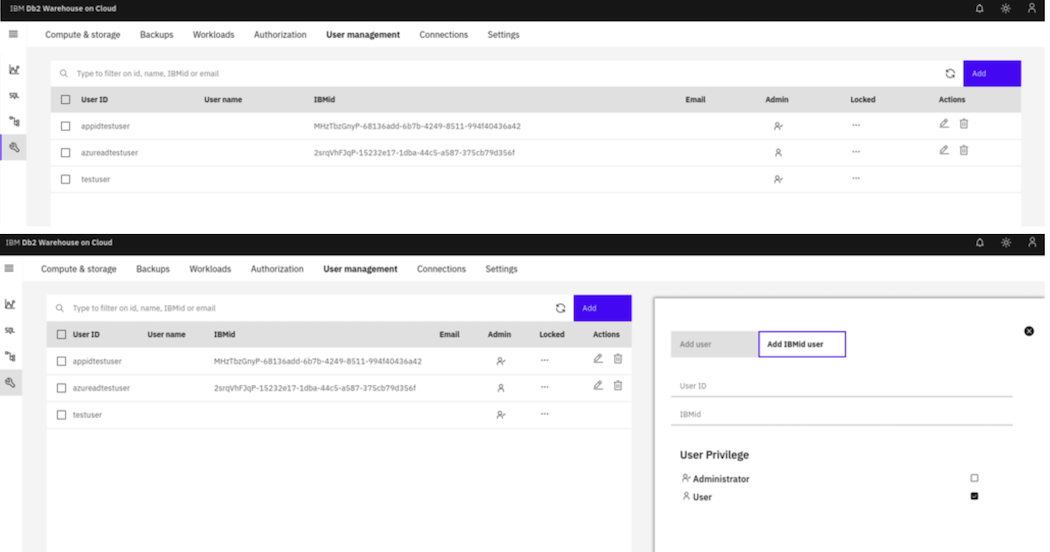
Task: Refresh the user list in upper view
Action: tap(950, 74)
